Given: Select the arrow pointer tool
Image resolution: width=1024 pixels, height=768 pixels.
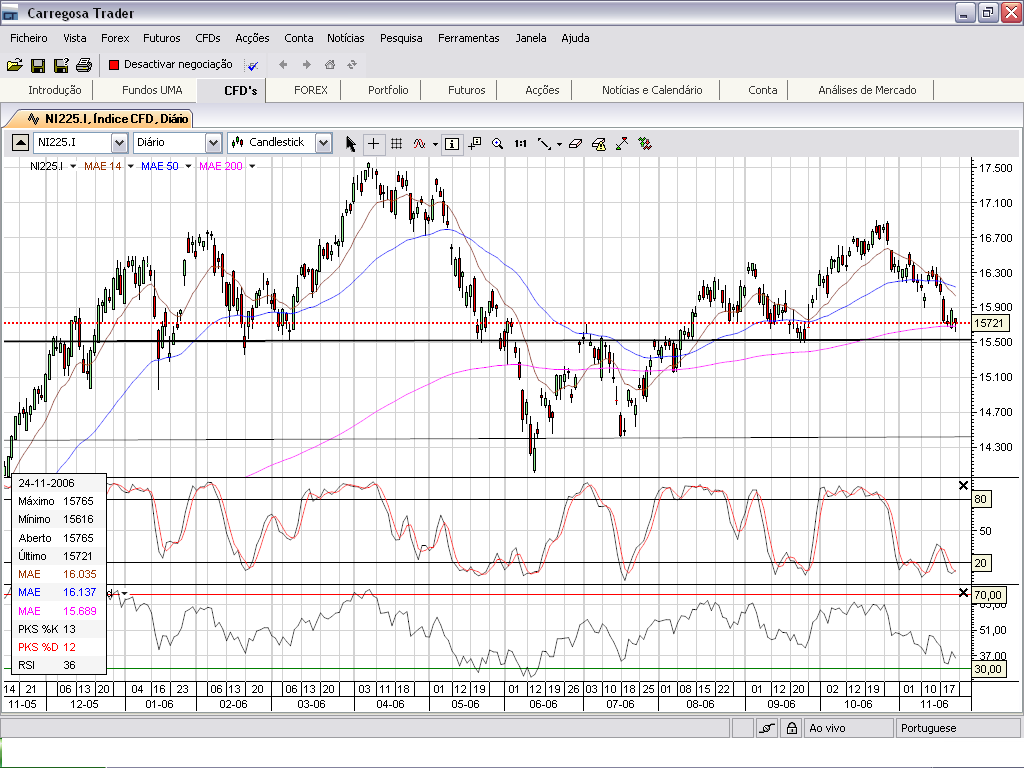Looking at the screenshot, I should click(351, 143).
